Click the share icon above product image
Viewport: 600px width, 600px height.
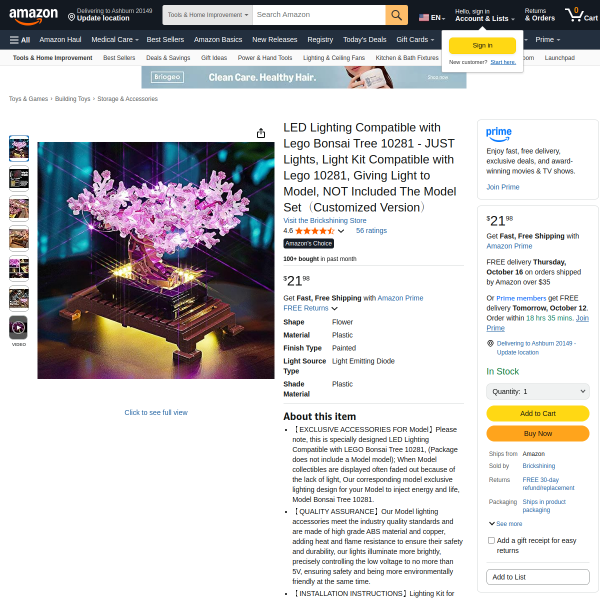261,133
